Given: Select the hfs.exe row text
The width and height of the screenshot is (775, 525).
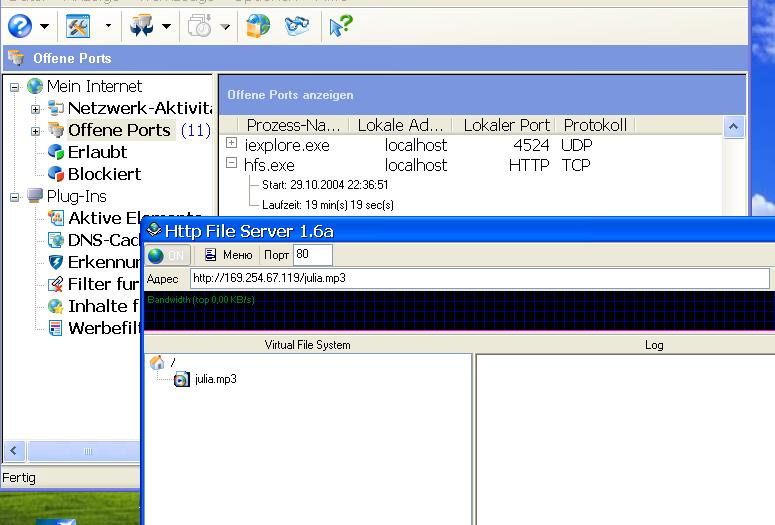Looking at the screenshot, I should pos(269,165).
